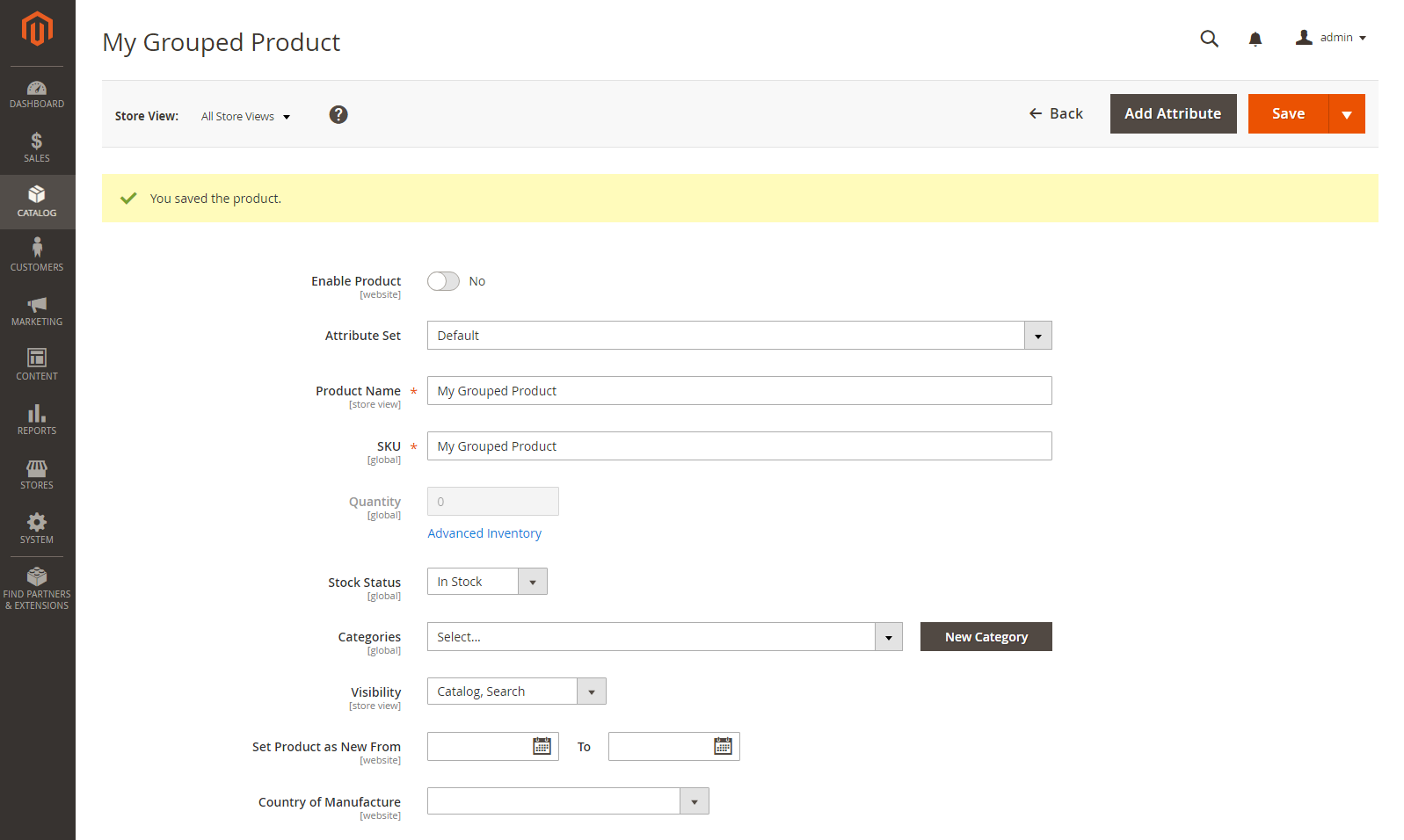Click the Add Attribute button

pos(1172,114)
